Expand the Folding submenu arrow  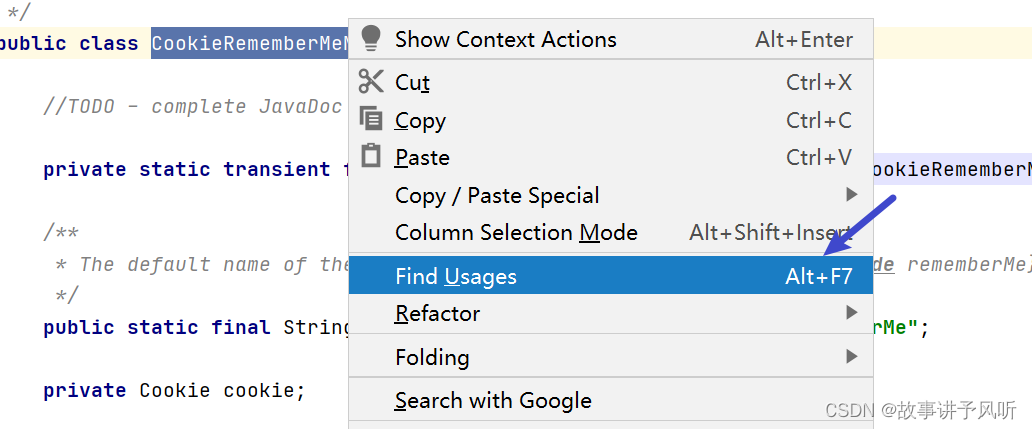852,356
